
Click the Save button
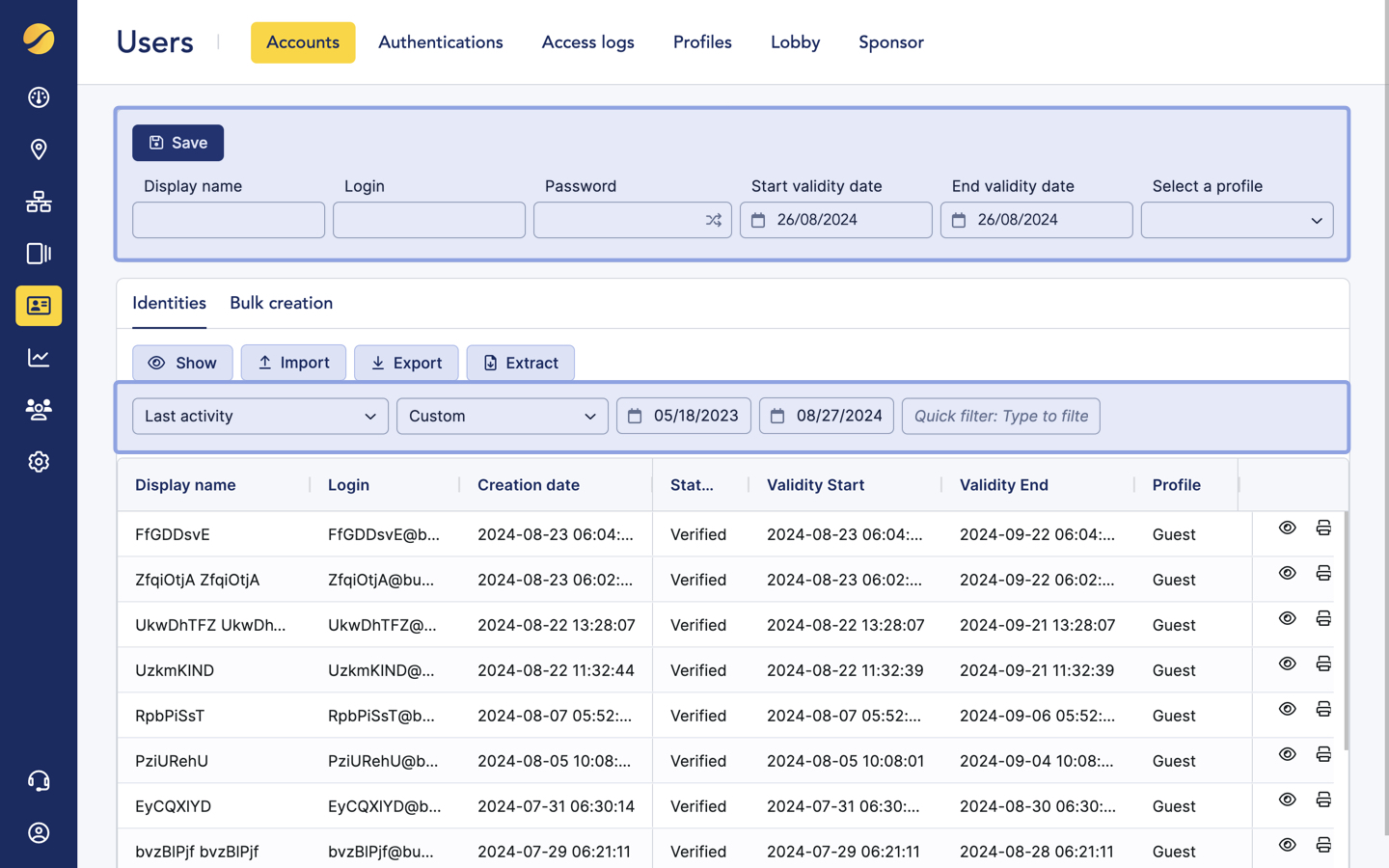pos(177,143)
